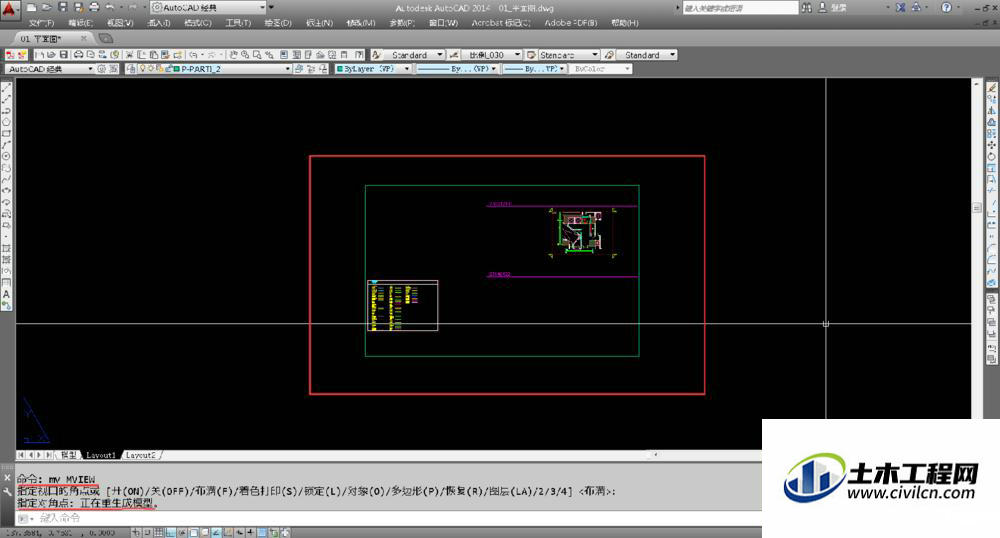Image resolution: width=1000 pixels, height=538 pixels.
Task: Toggle Grid Display in status bar
Action: click(x=159, y=532)
